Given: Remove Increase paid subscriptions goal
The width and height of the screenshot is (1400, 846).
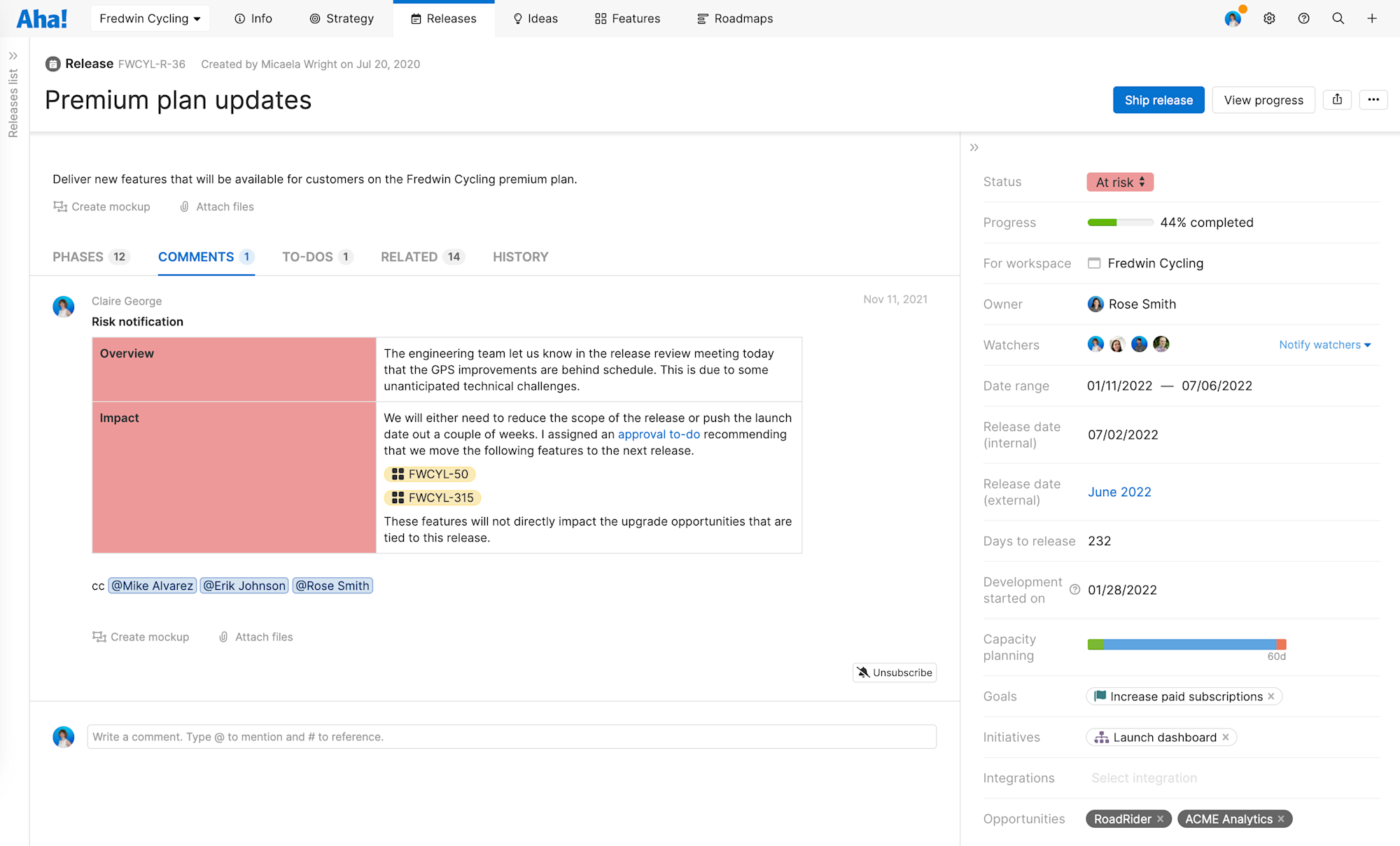Looking at the screenshot, I should 1271,696.
